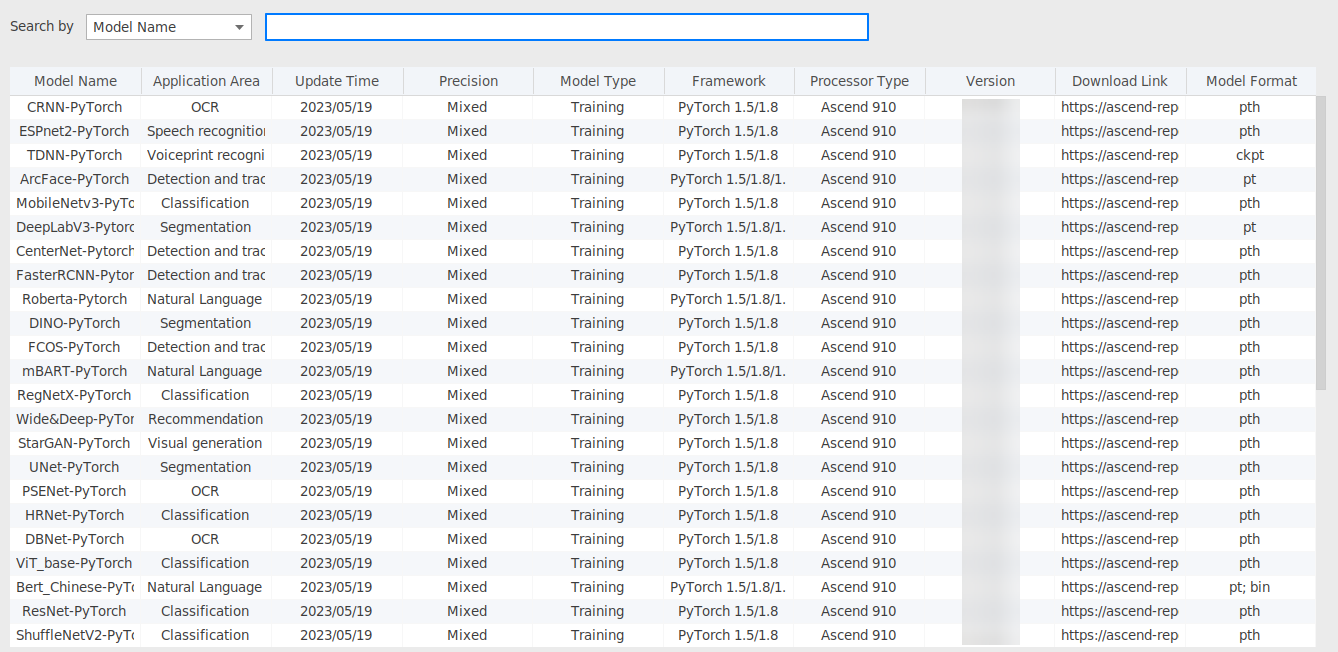Click the TDNN-PyTorch model name
1338x652 pixels.
(x=75, y=155)
